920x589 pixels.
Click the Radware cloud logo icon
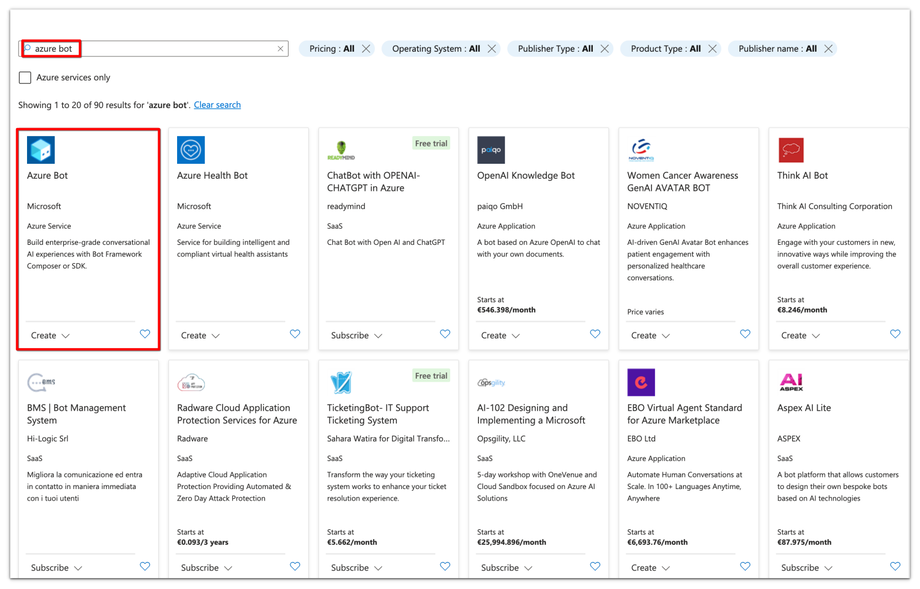pyautogui.click(x=191, y=382)
